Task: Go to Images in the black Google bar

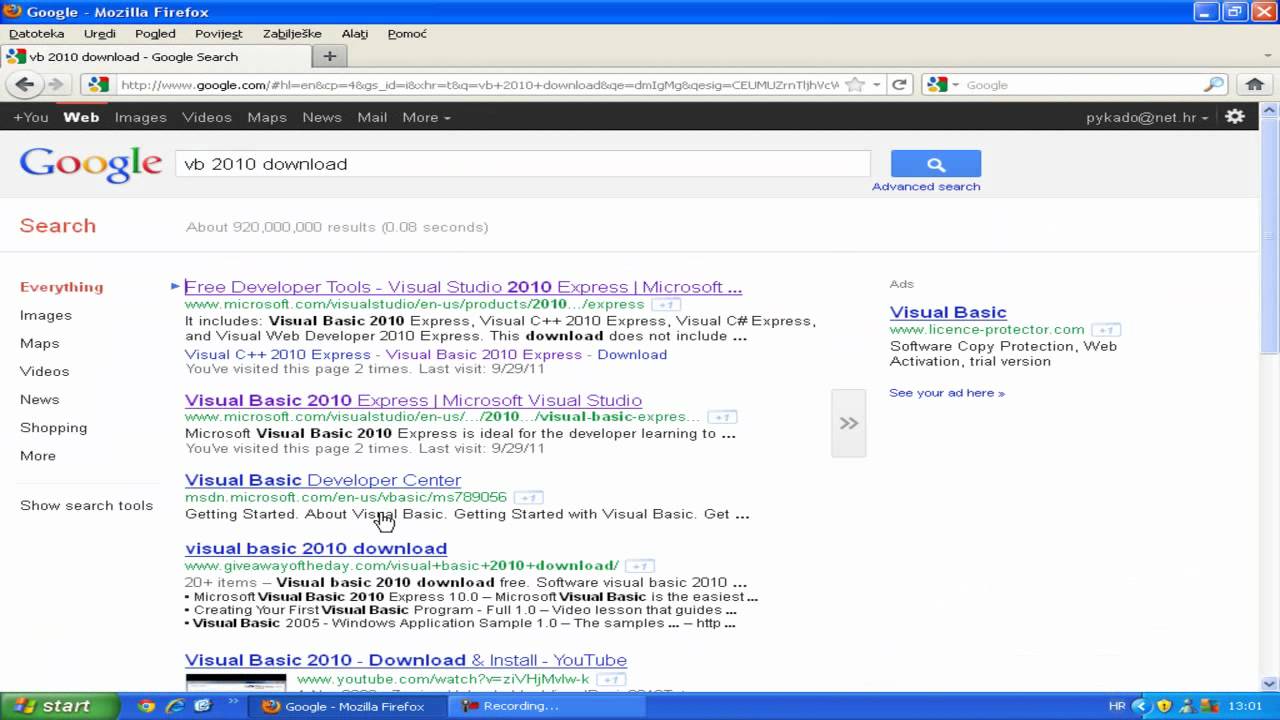Action: [x=141, y=117]
